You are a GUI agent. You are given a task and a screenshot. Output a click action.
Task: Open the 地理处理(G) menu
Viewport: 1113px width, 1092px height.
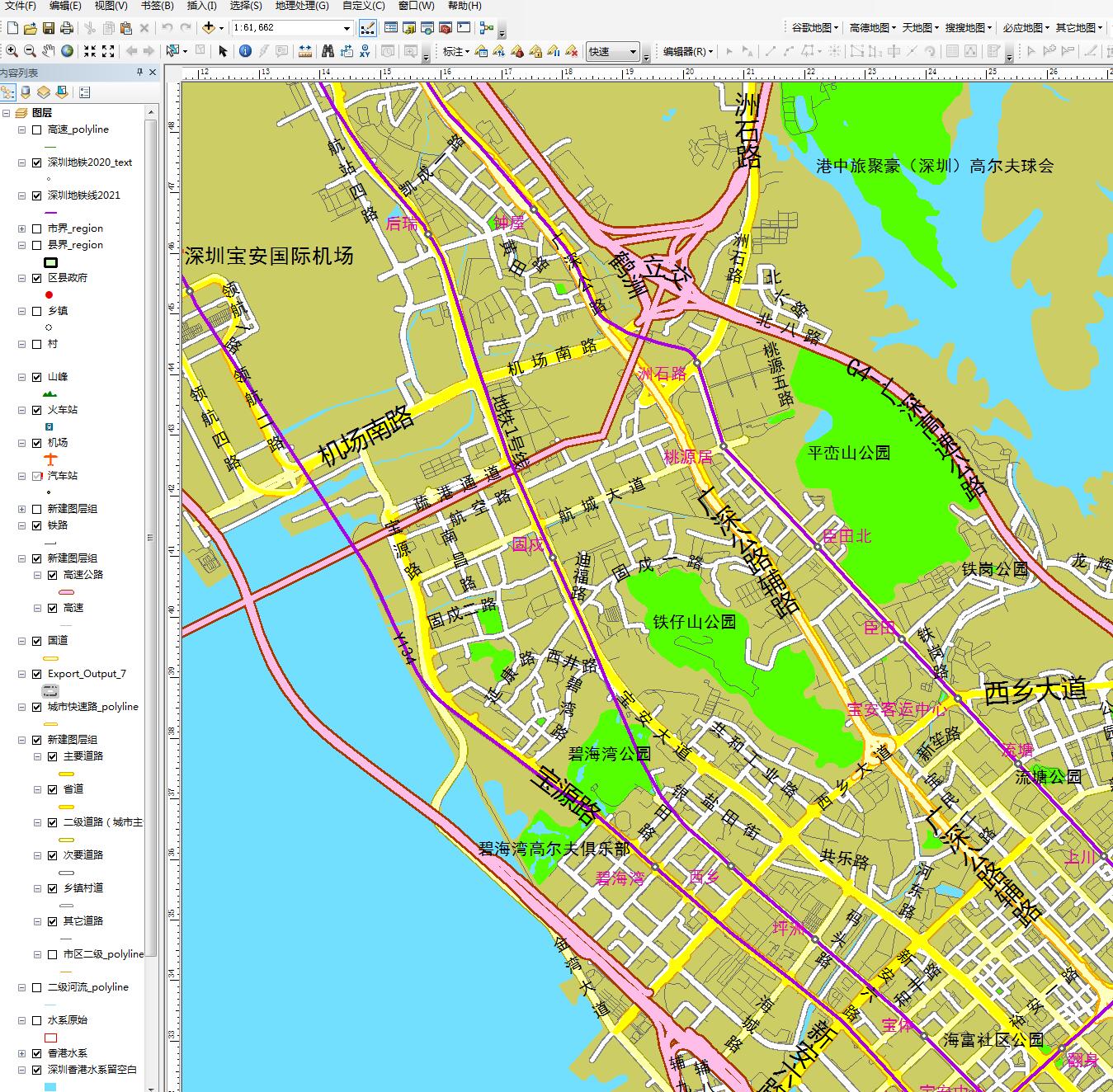click(302, 6)
